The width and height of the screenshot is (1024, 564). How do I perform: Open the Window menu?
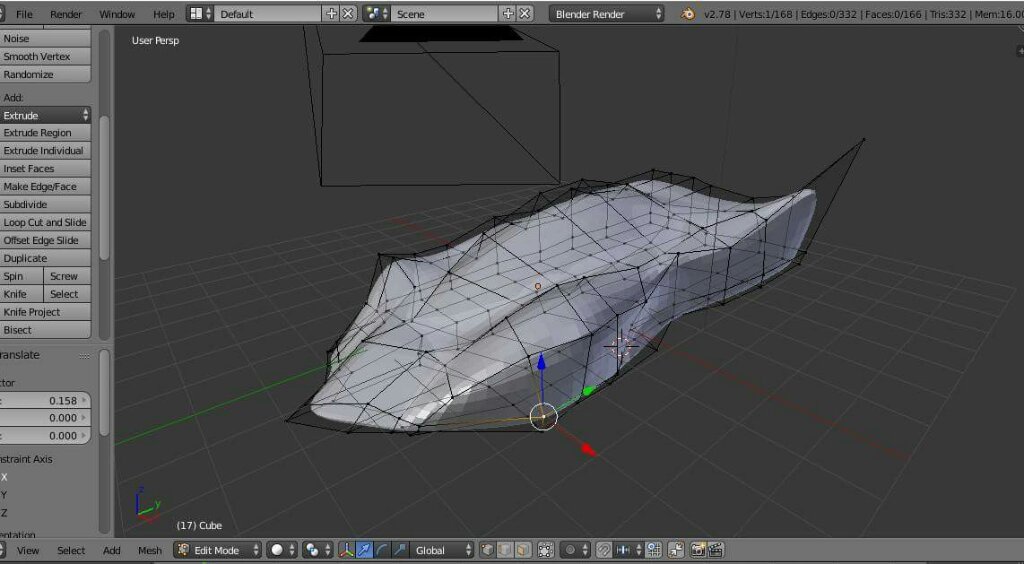pyautogui.click(x=117, y=14)
